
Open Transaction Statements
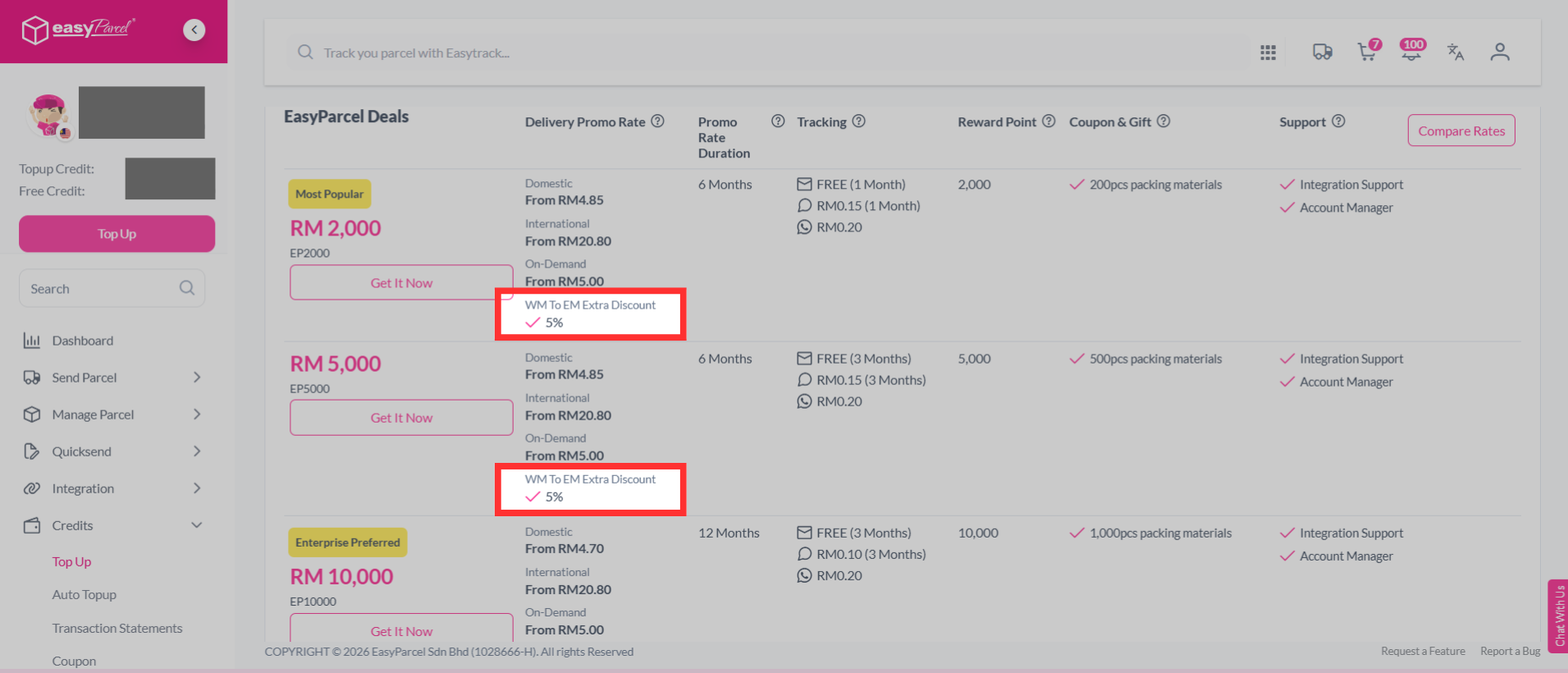coord(117,628)
